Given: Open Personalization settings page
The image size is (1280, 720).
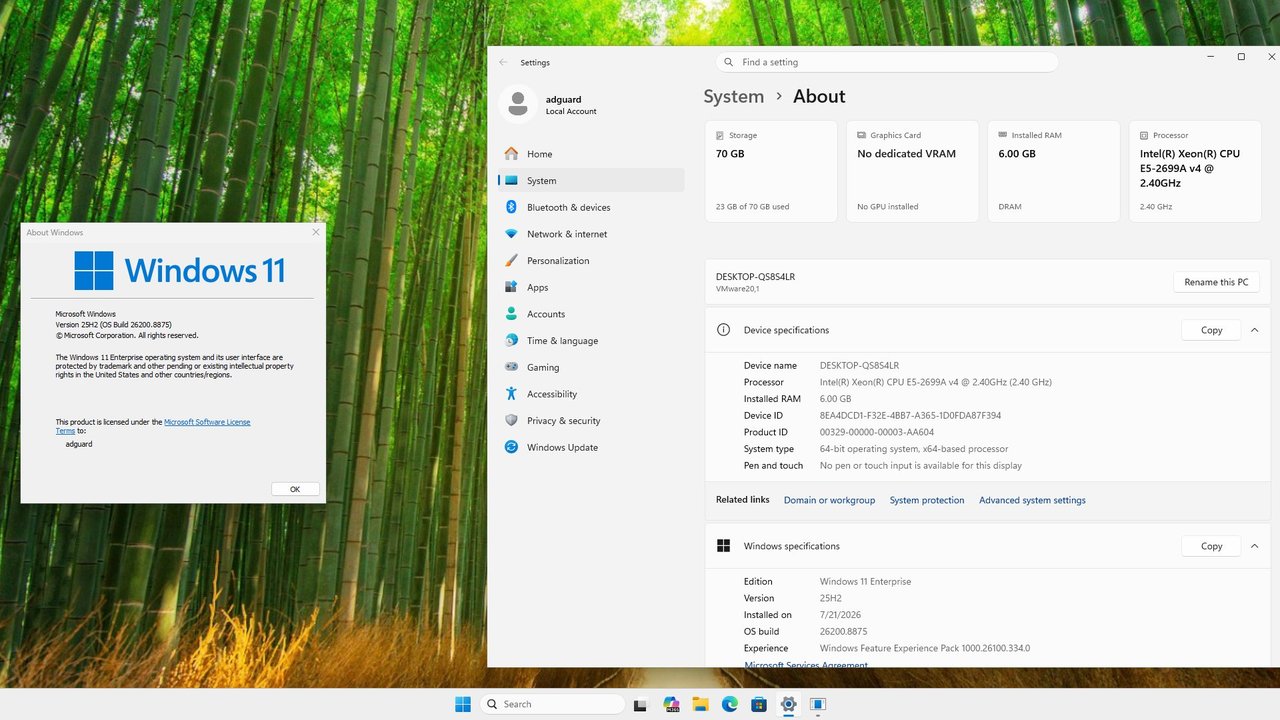Looking at the screenshot, I should point(591,261).
